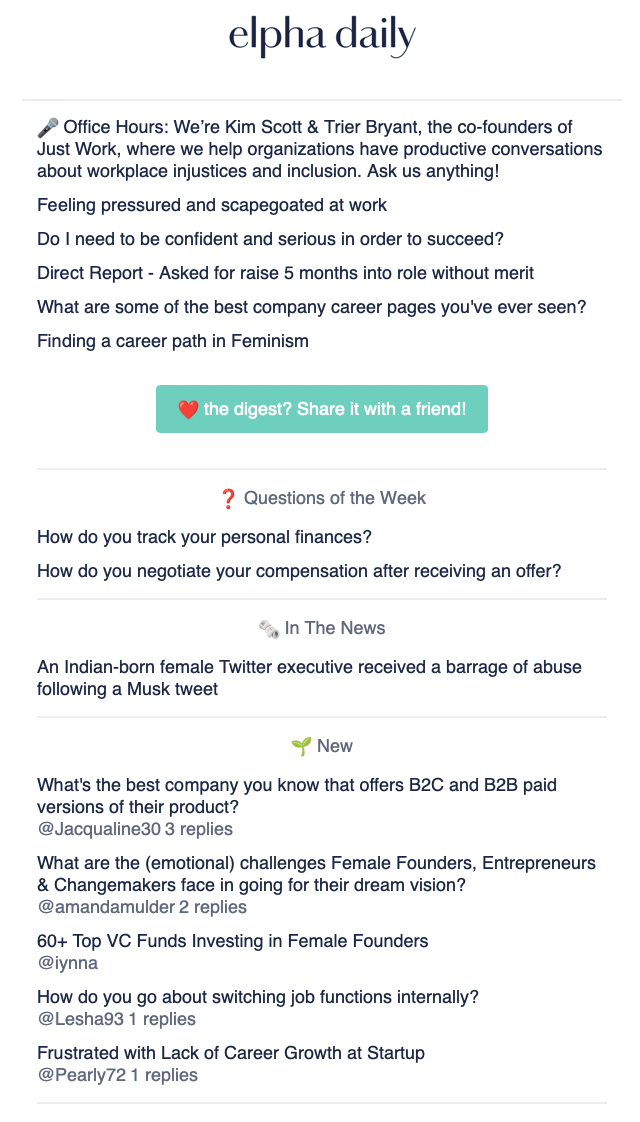The width and height of the screenshot is (640, 1122).
Task: Open 'Feeling pressured and scapegoated at work'
Action: [212, 205]
